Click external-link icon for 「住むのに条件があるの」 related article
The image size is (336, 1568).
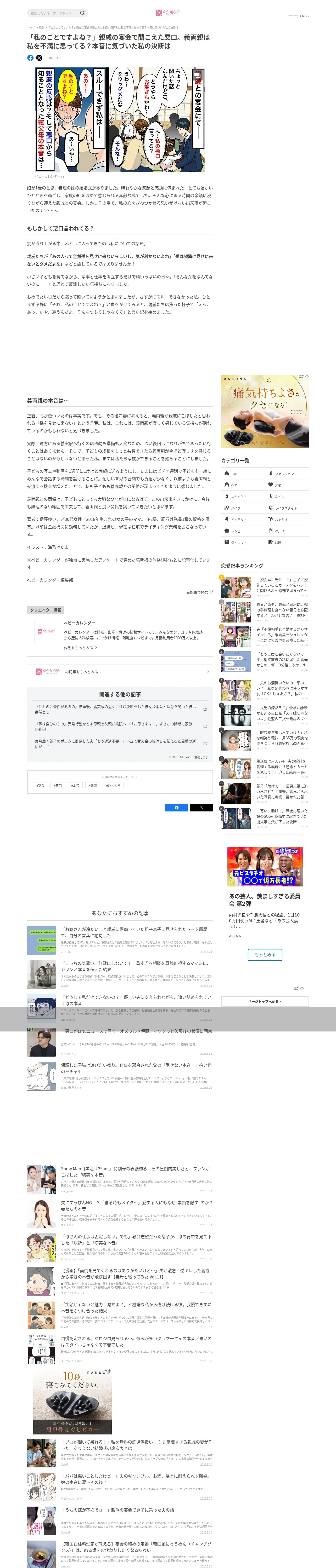(205, 709)
